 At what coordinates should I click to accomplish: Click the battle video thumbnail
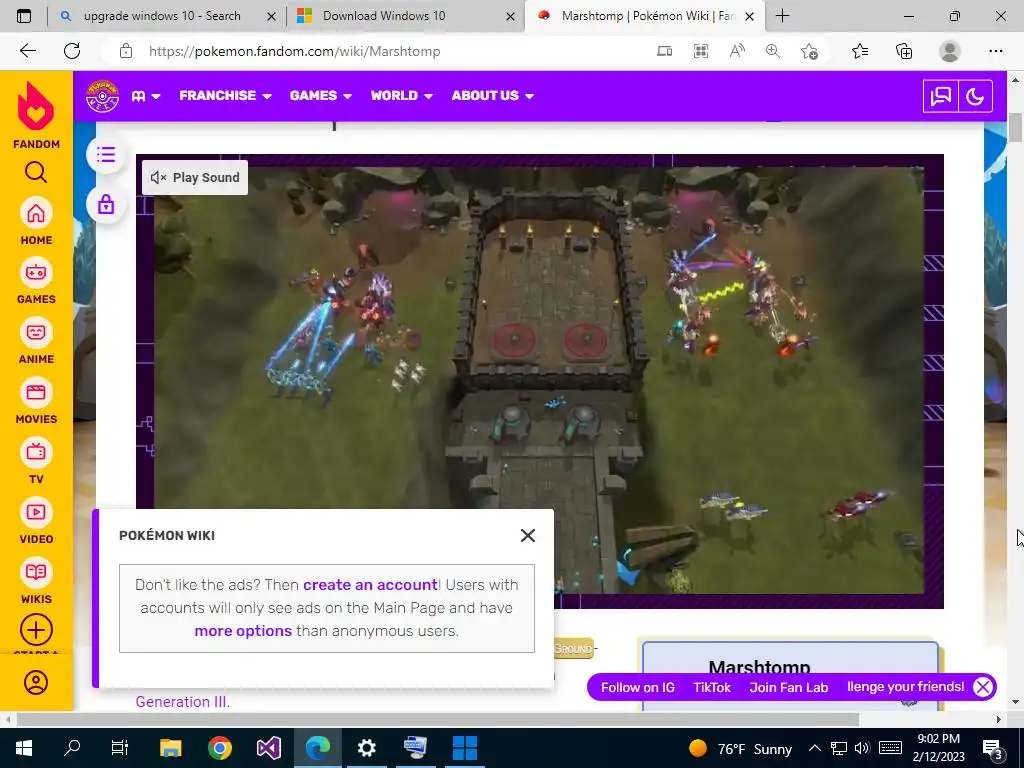[539, 380]
